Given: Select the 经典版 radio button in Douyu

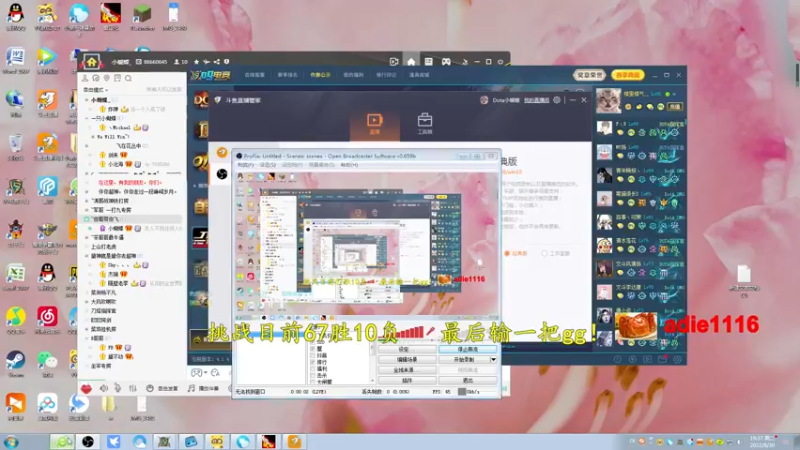Looking at the screenshot, I should (507, 253).
